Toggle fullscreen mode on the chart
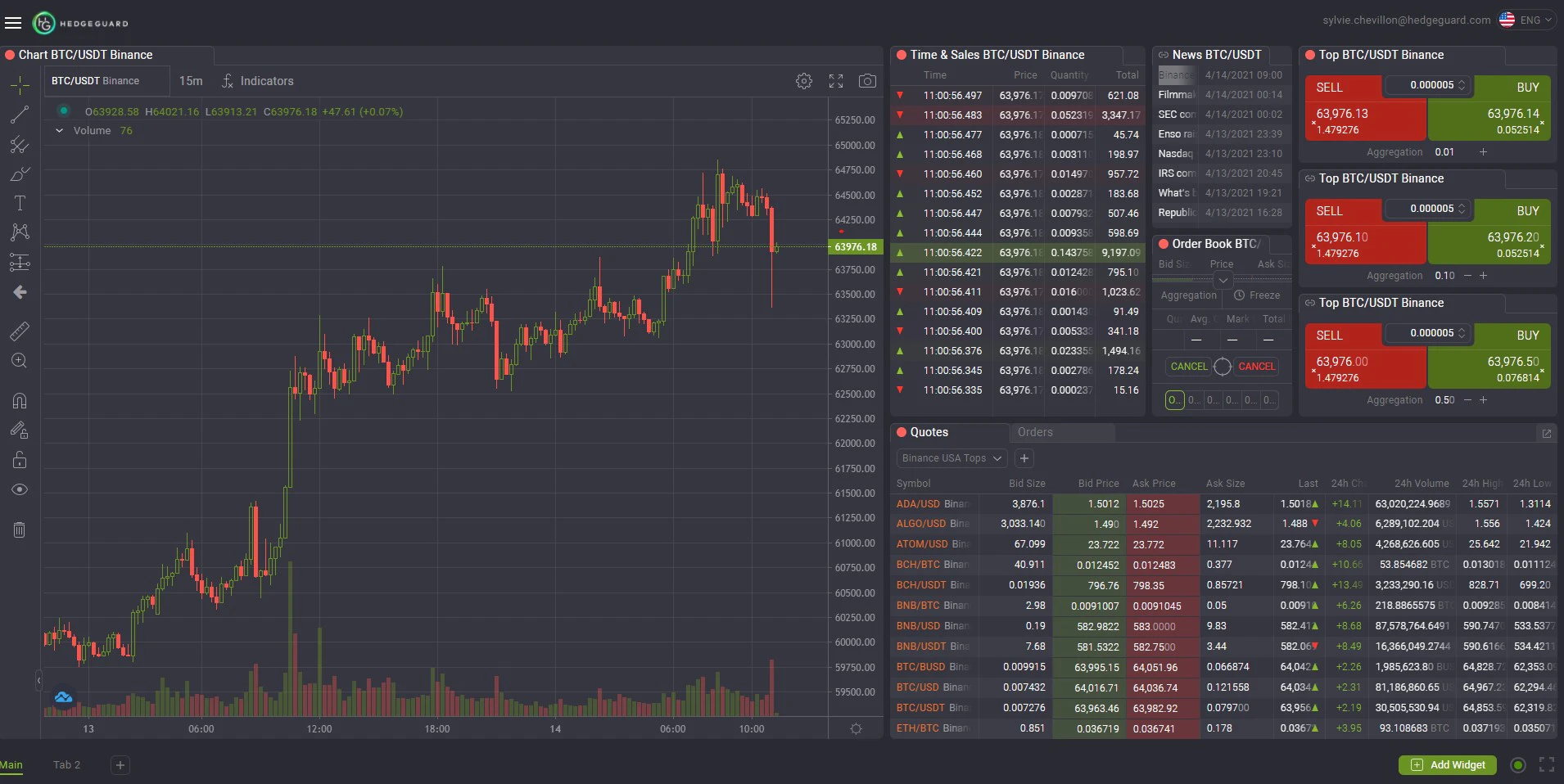 coord(835,81)
